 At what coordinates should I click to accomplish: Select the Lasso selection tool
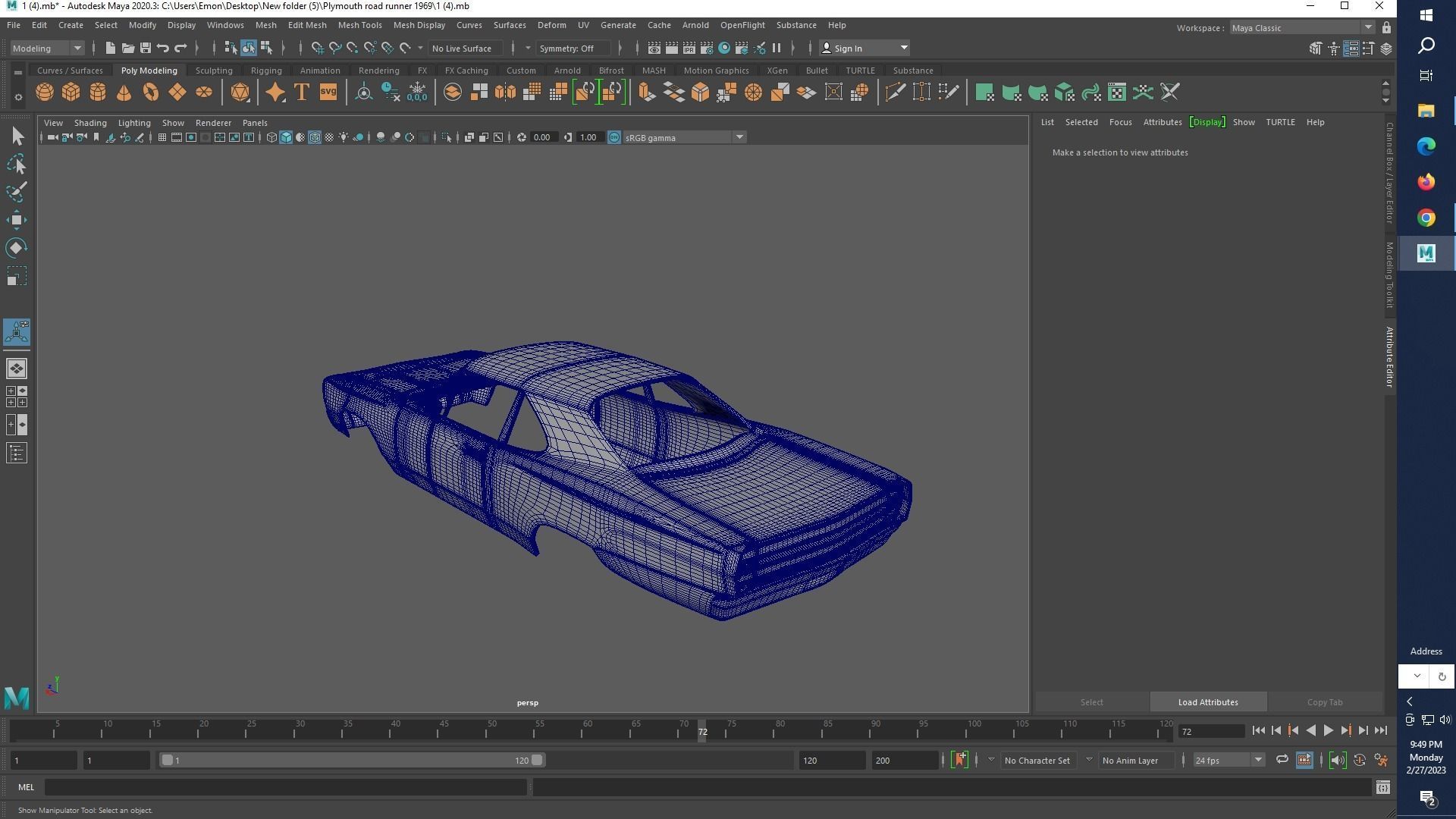tap(17, 164)
